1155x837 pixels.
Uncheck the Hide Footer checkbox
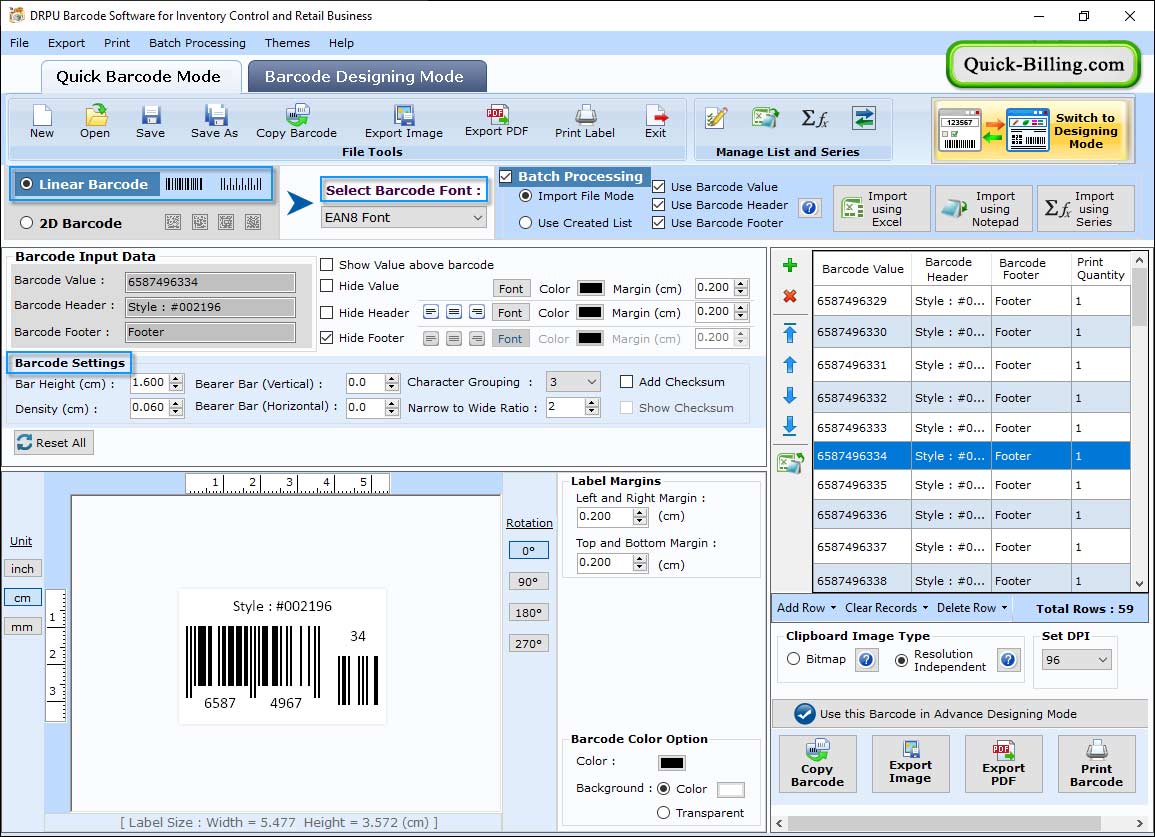(326, 337)
